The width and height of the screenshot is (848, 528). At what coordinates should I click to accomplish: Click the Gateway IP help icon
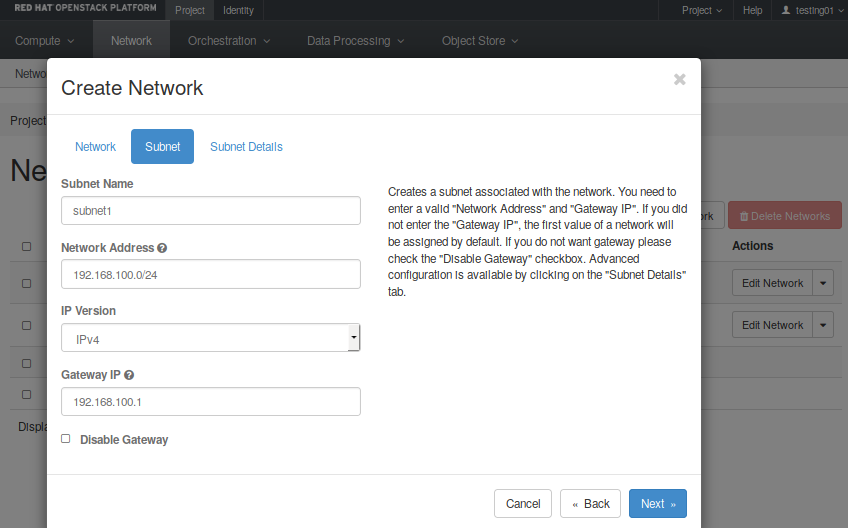[x=129, y=375]
